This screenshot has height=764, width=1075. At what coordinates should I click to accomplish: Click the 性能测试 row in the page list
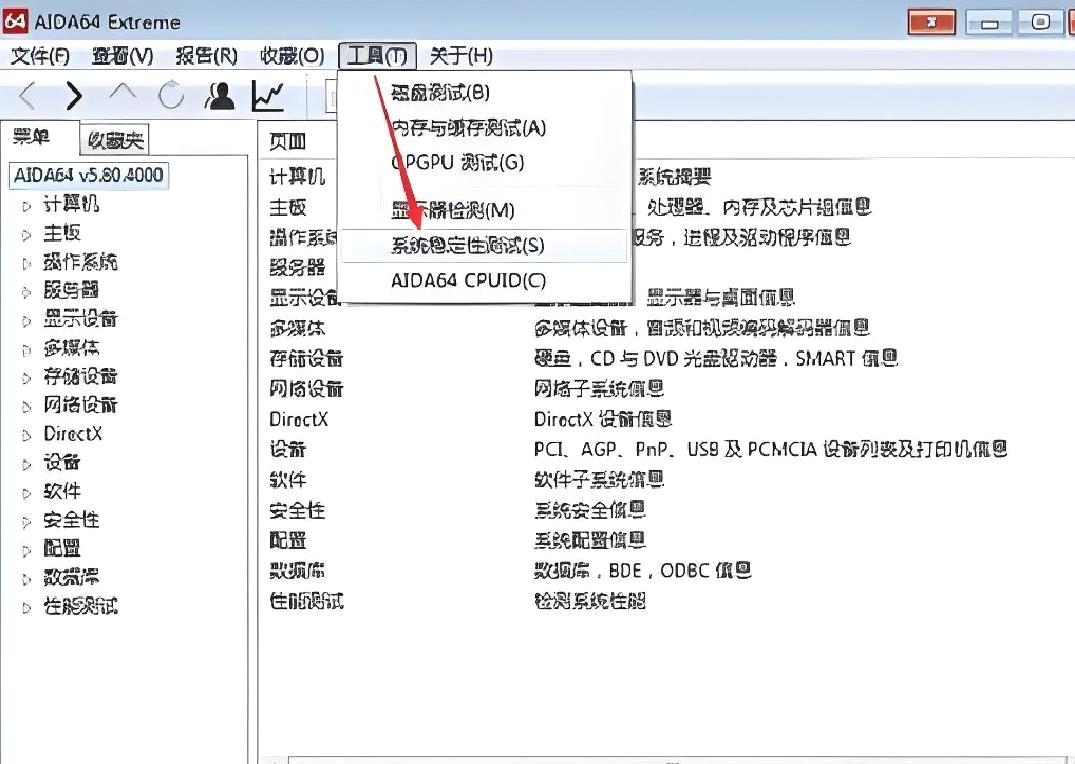[x=306, y=601]
